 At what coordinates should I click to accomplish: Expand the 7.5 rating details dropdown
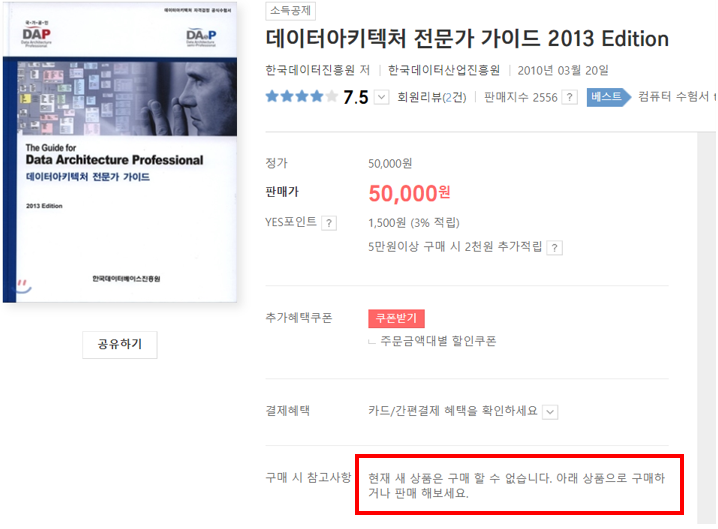point(381,97)
